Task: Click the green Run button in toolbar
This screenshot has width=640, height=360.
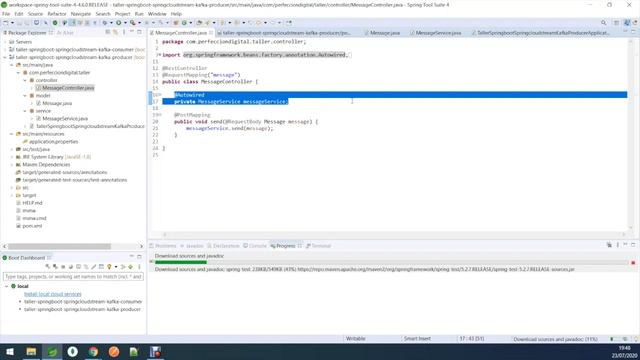Action: point(118,23)
